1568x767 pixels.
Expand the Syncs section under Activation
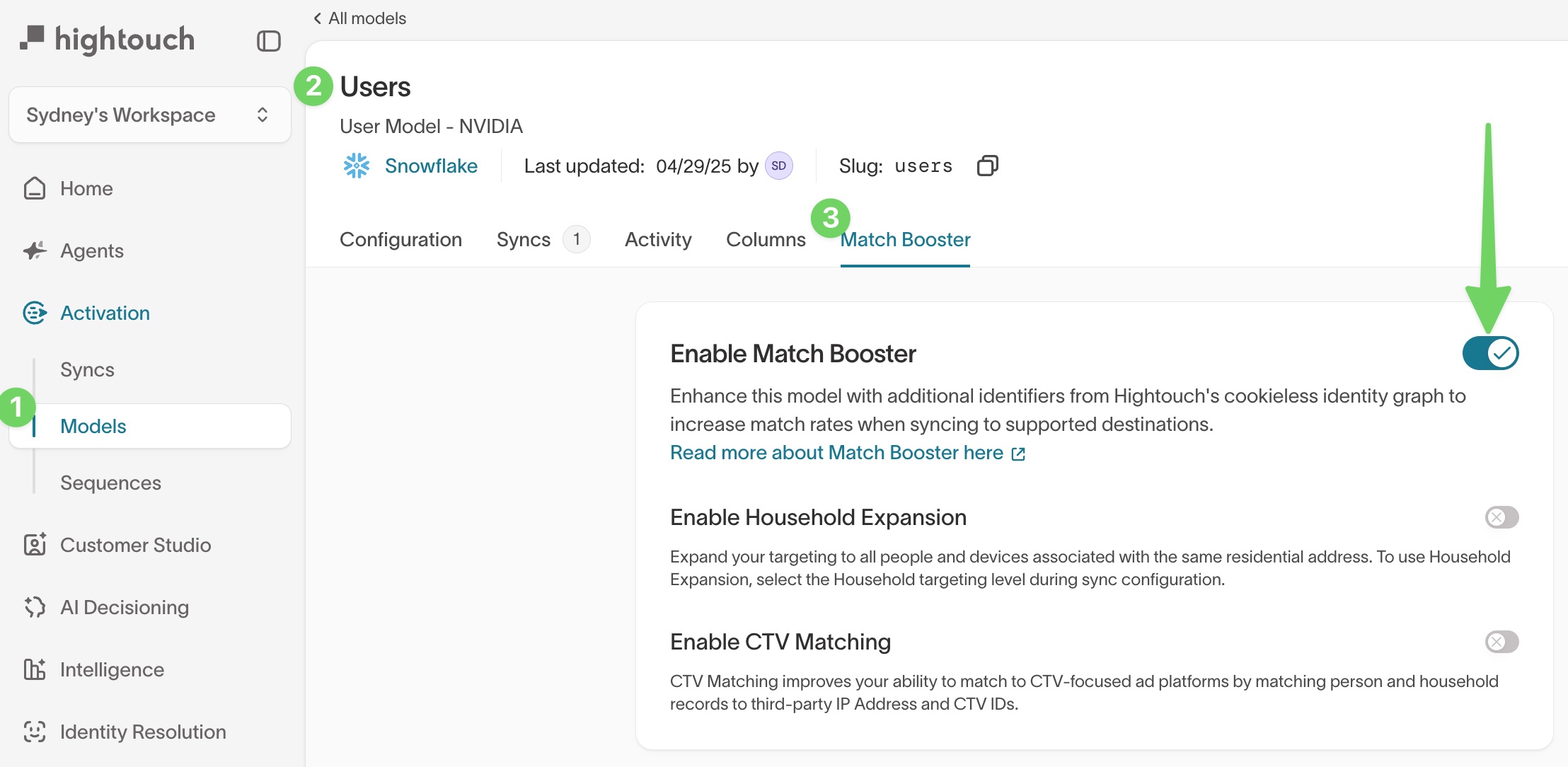pyautogui.click(x=87, y=369)
